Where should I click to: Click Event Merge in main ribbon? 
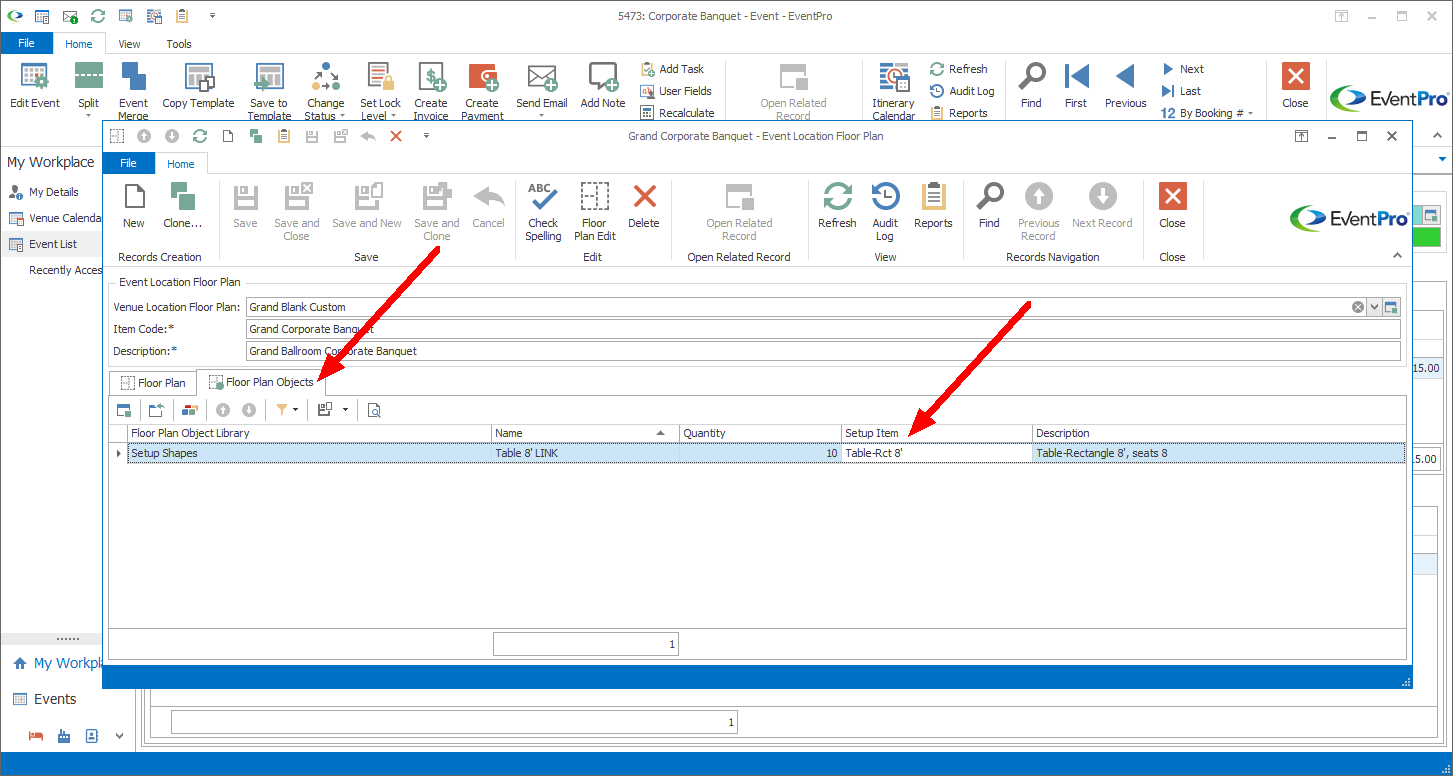point(133,91)
